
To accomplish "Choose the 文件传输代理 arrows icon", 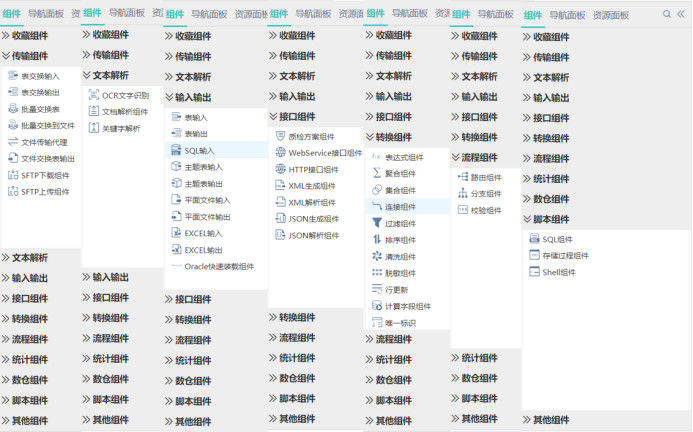I will click(x=13, y=142).
